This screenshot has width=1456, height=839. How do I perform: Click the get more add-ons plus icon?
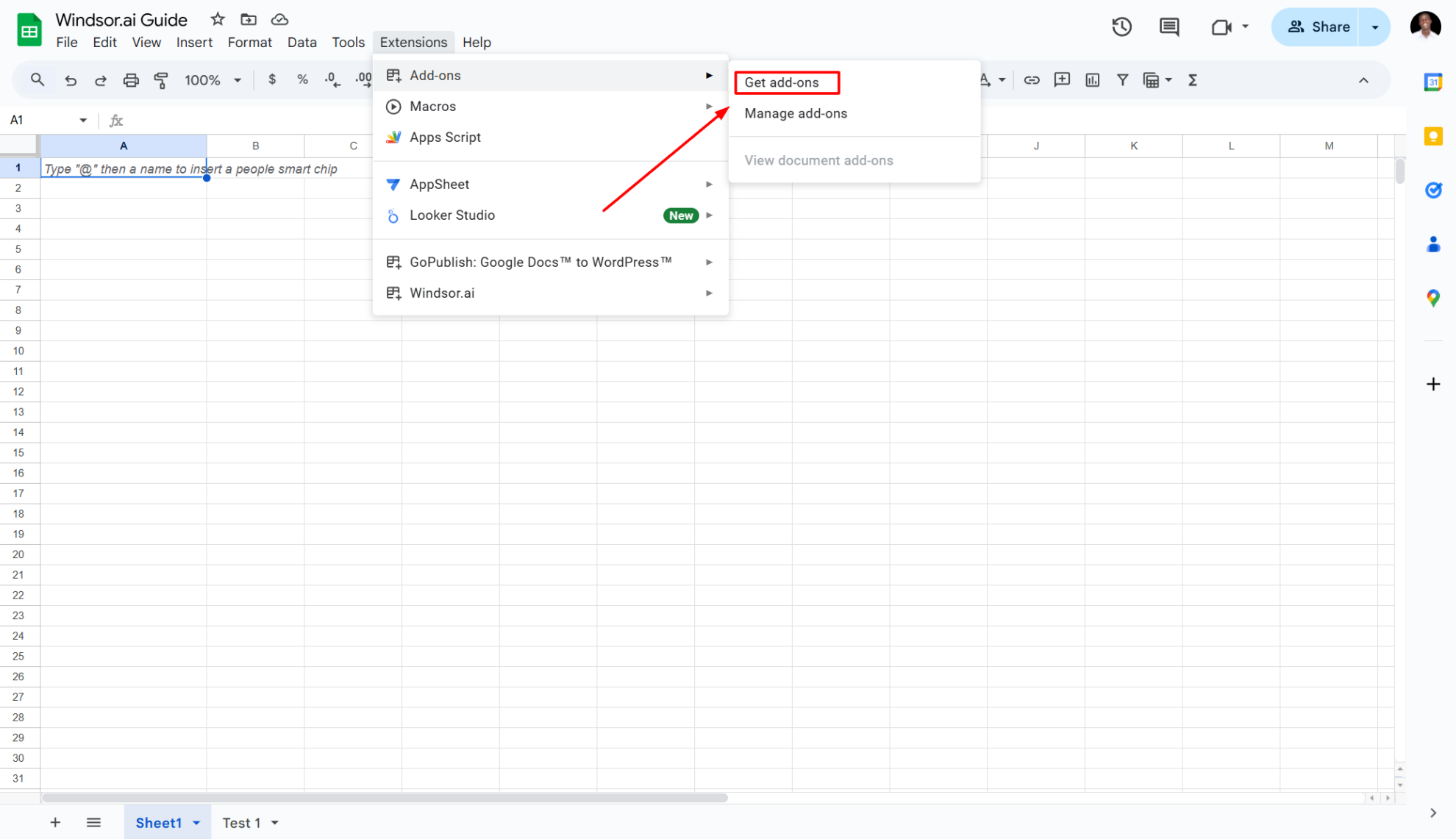coord(1433,384)
